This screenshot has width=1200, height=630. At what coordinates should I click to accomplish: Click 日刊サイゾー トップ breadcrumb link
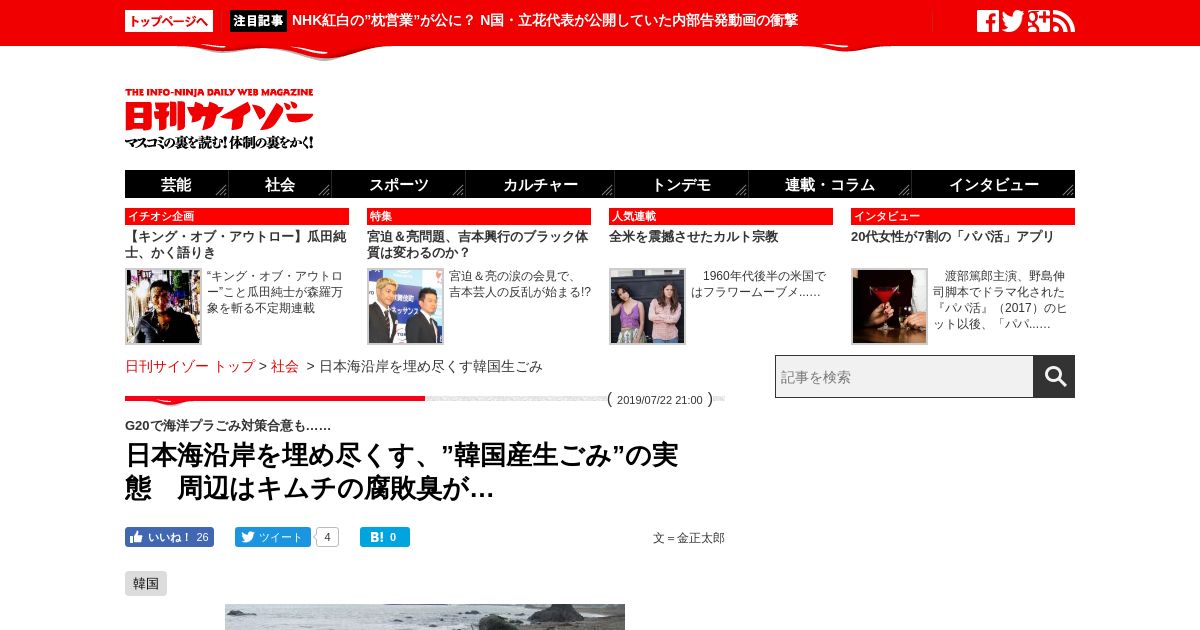pyautogui.click(x=190, y=366)
